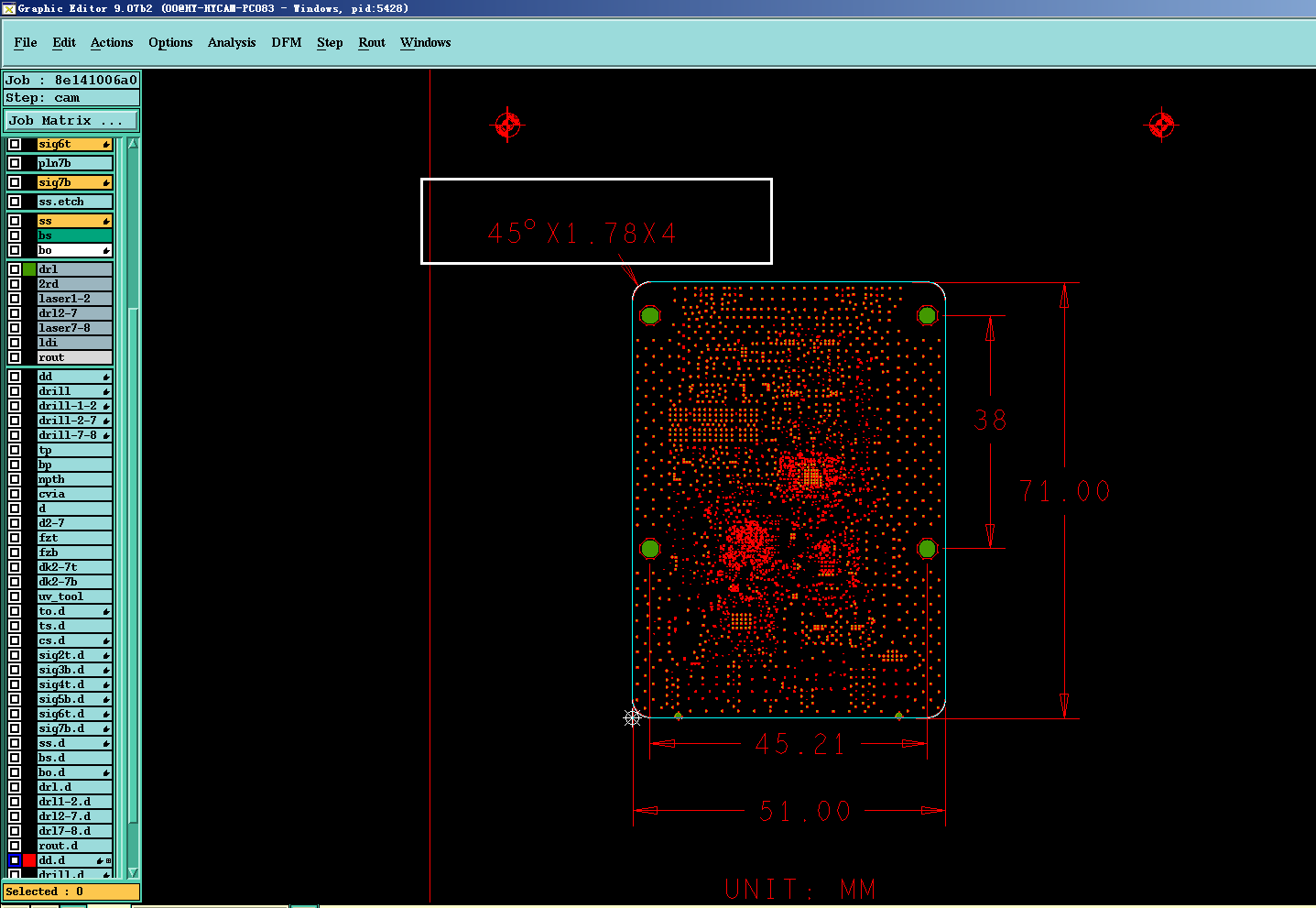Open the Analysis menu
The width and height of the screenshot is (1316, 908).
[232, 43]
